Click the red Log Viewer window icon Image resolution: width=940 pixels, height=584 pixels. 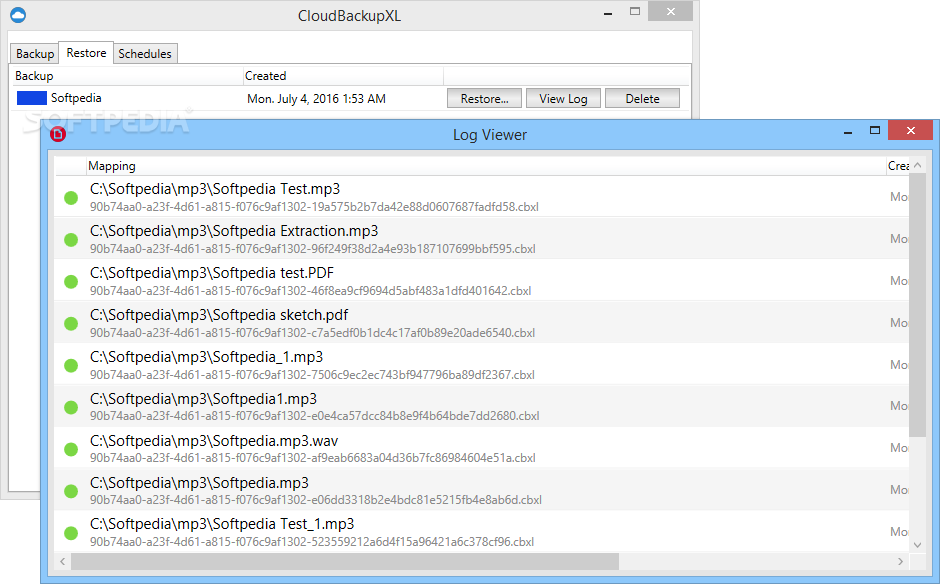pyautogui.click(x=58, y=134)
